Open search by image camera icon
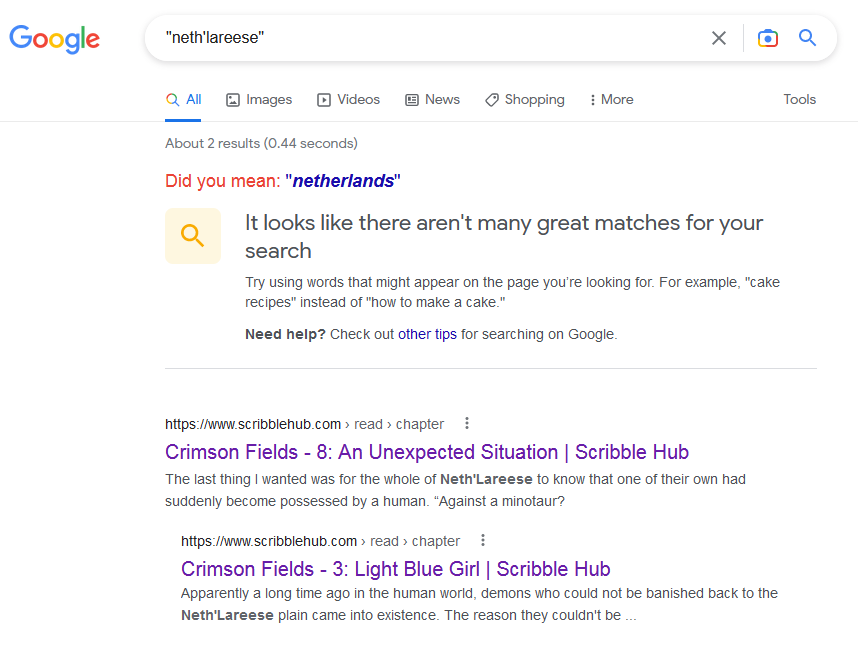Image resolution: width=858 pixels, height=657 pixels. point(767,38)
